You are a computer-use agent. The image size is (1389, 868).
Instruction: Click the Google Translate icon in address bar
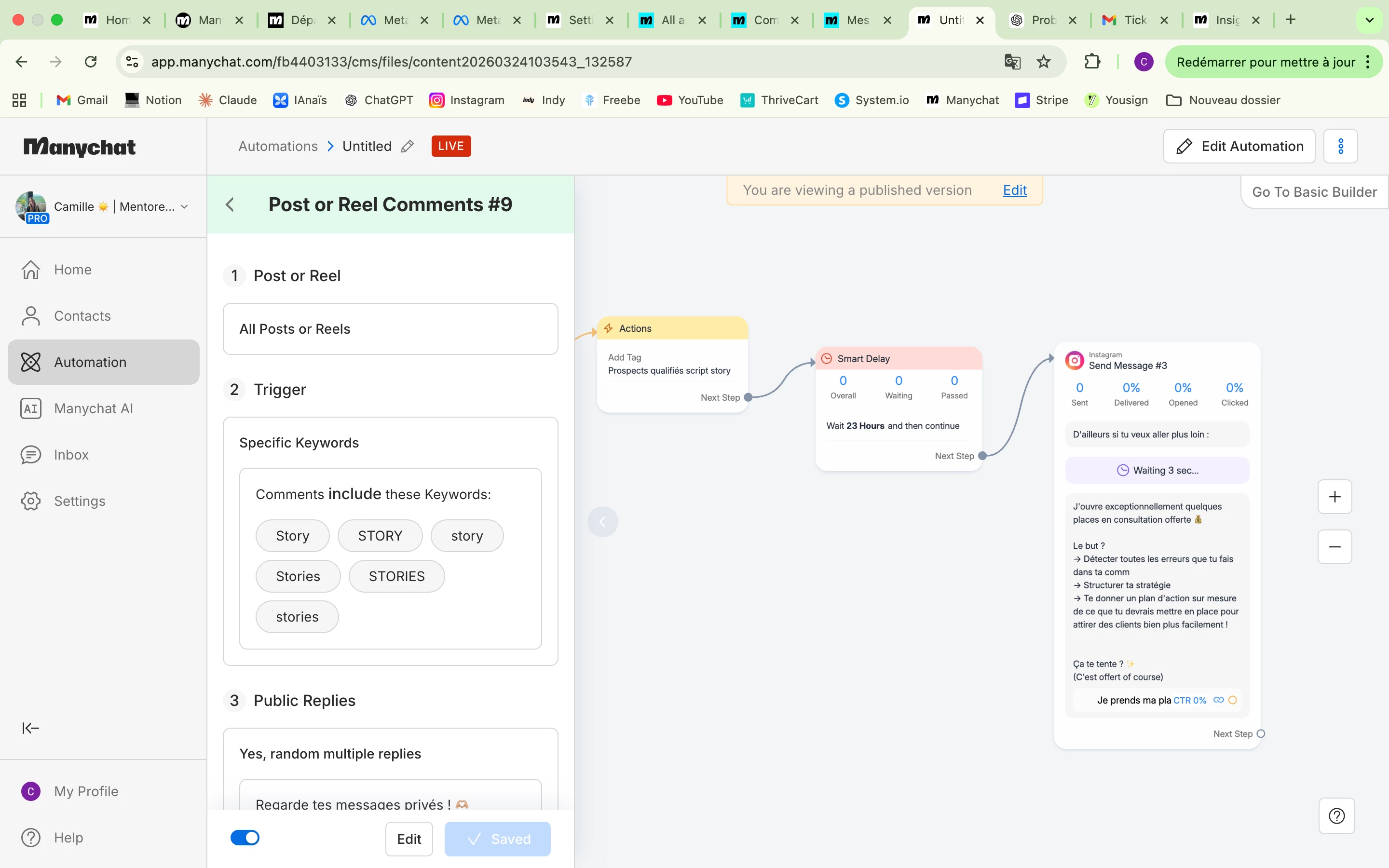[x=1012, y=61]
